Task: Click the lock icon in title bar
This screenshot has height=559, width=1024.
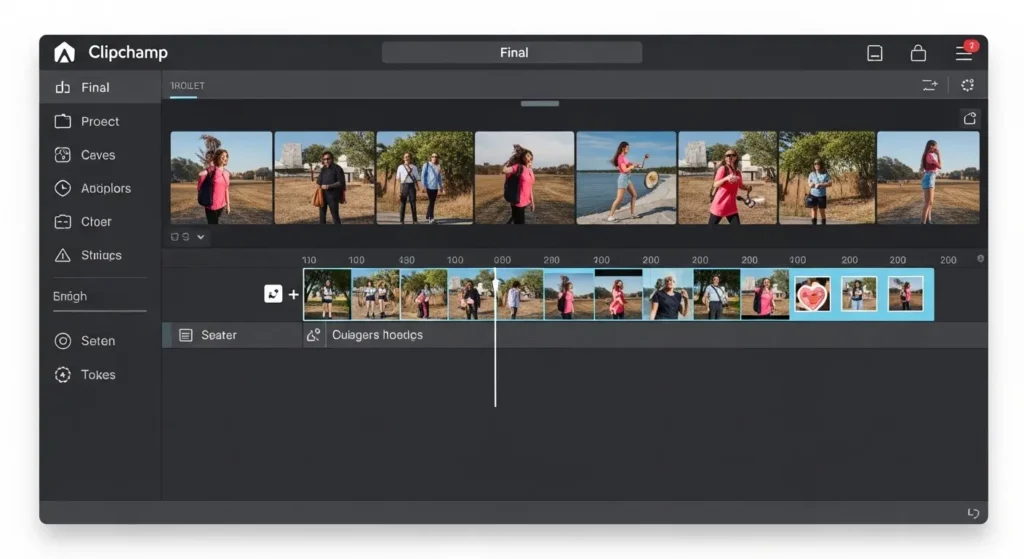Action: (918, 53)
